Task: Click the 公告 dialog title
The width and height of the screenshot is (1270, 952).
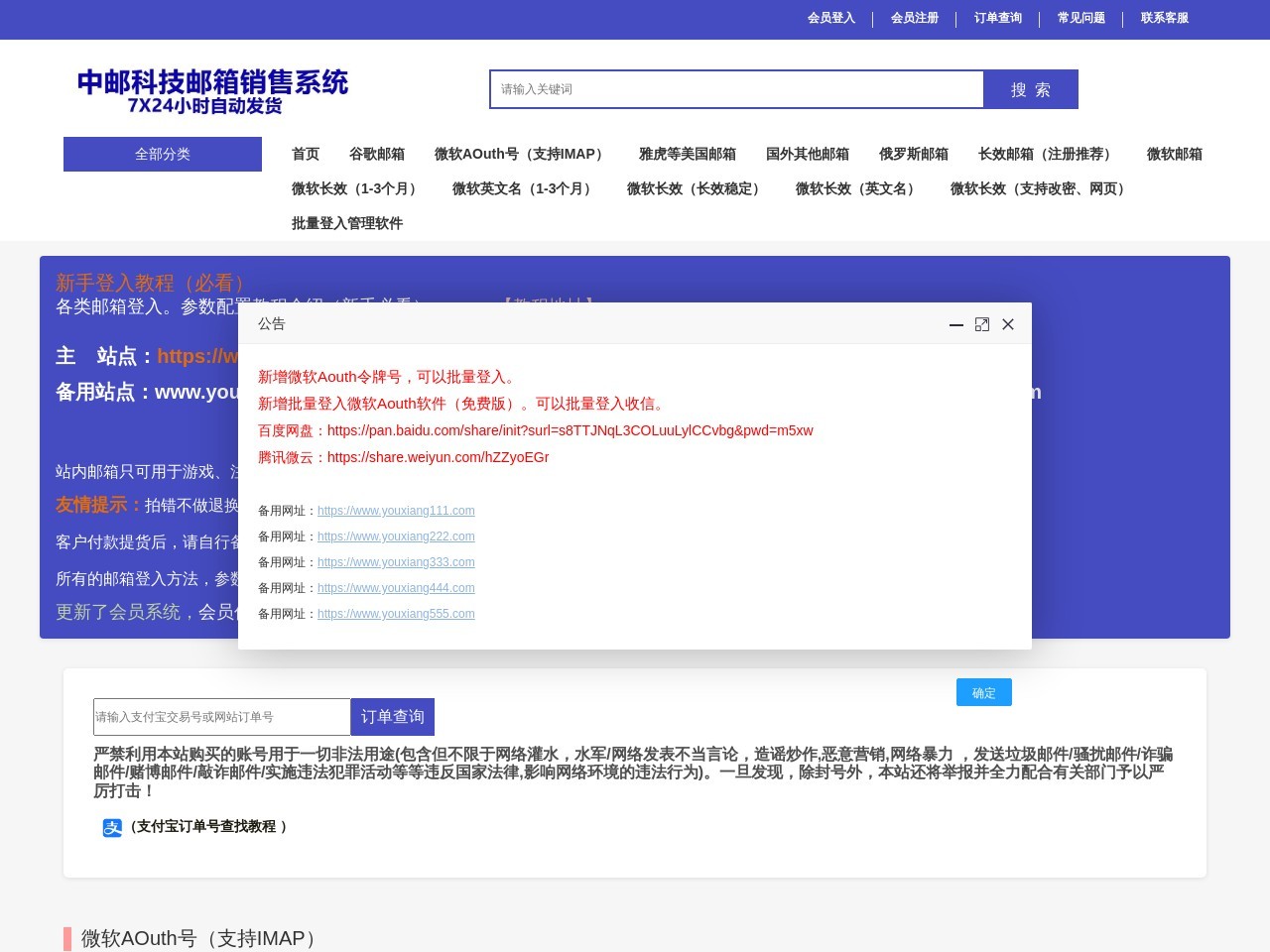Action: click(x=272, y=323)
